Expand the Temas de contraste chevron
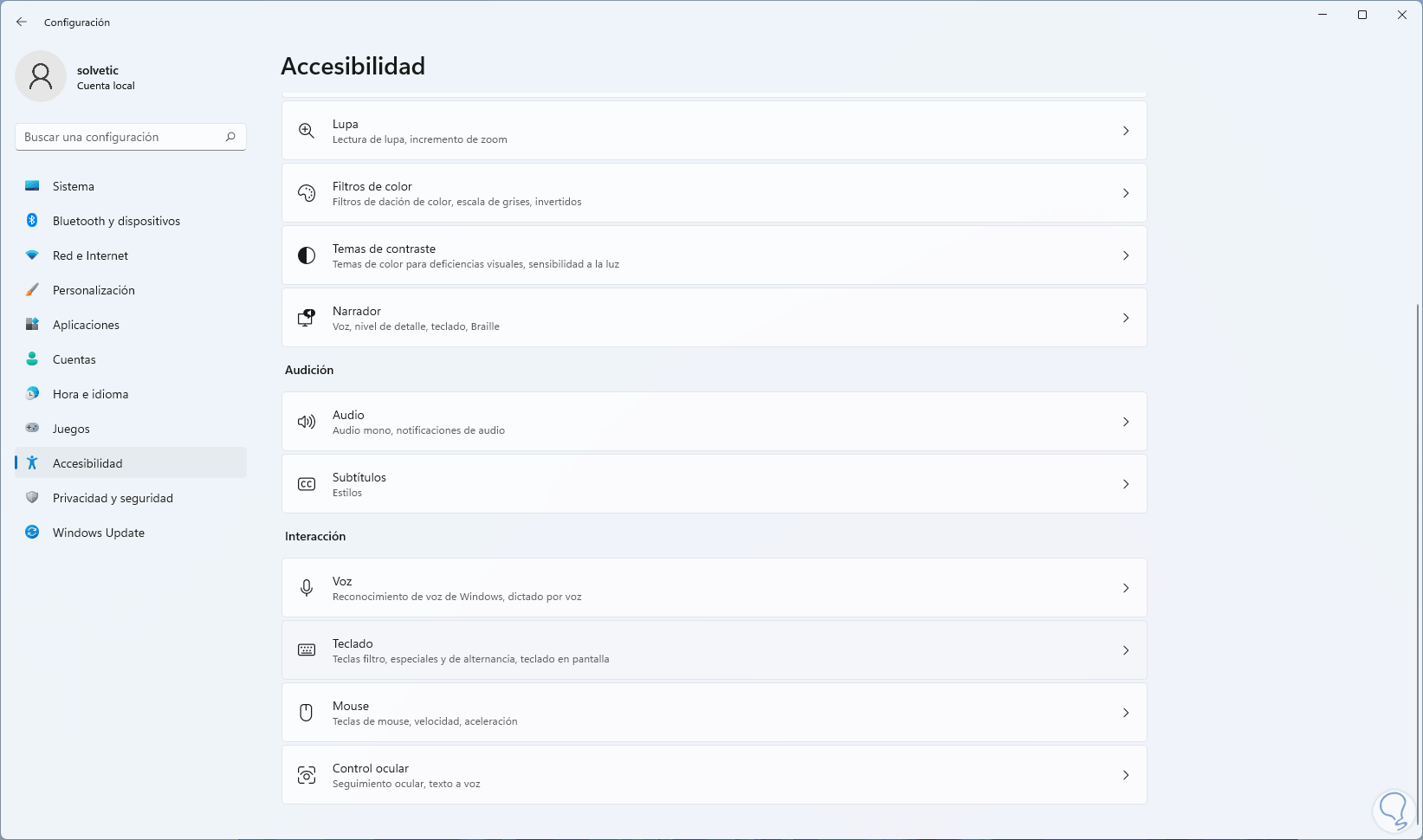This screenshot has width=1423, height=840. [x=1126, y=255]
